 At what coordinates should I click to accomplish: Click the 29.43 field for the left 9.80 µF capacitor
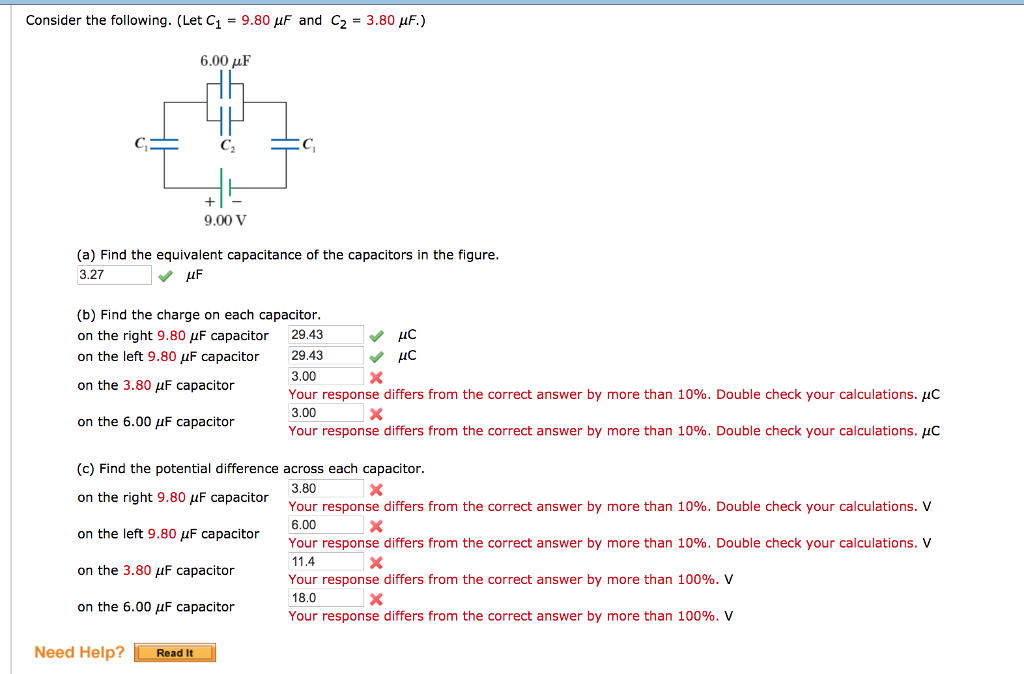pos(325,354)
